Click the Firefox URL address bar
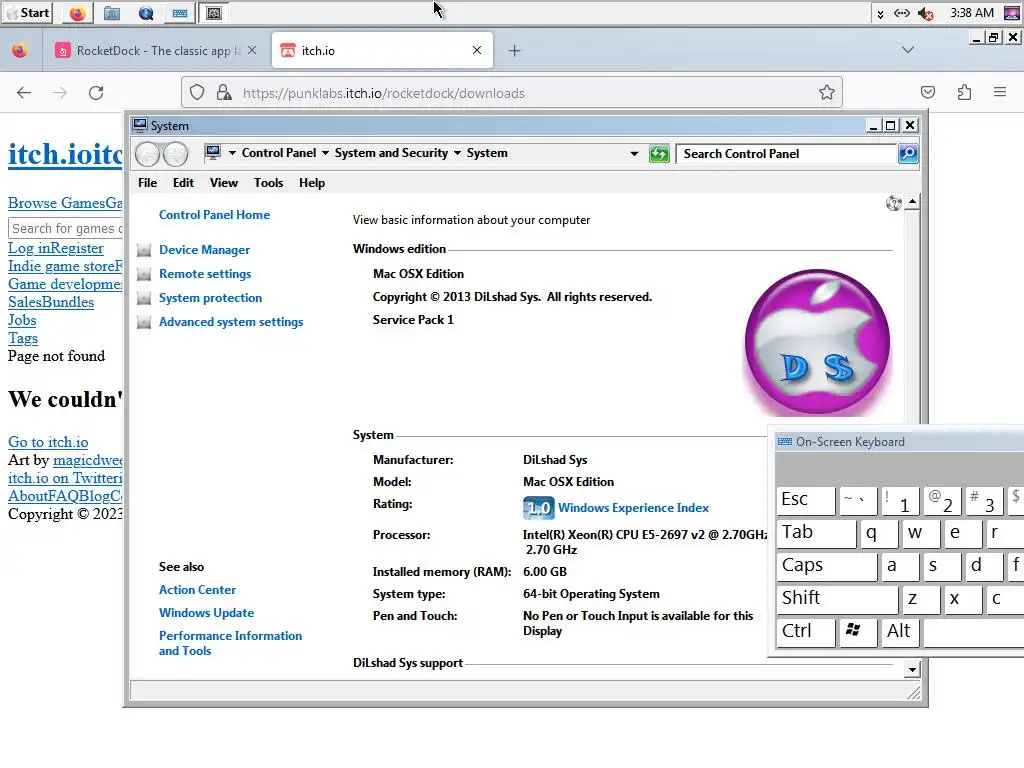1024x768 pixels. pyautogui.click(x=512, y=93)
